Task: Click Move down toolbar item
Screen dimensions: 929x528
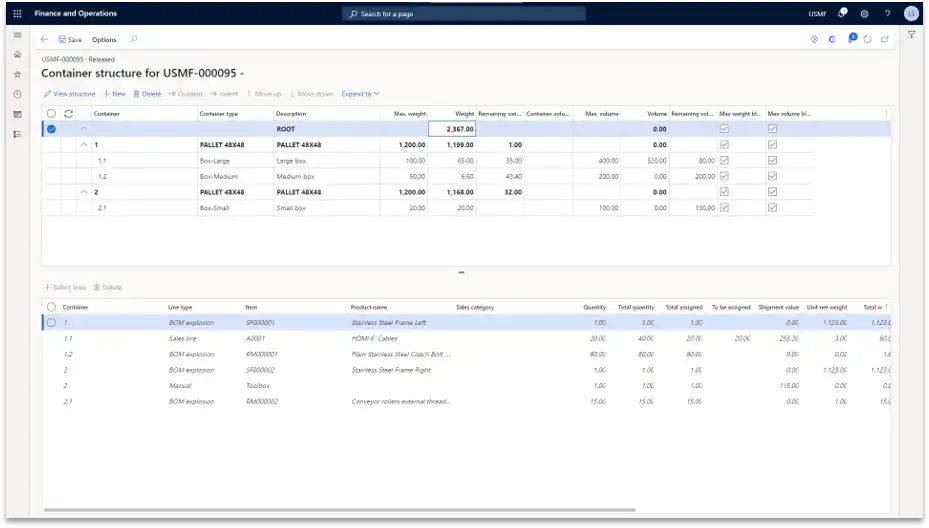Action: coord(312,94)
